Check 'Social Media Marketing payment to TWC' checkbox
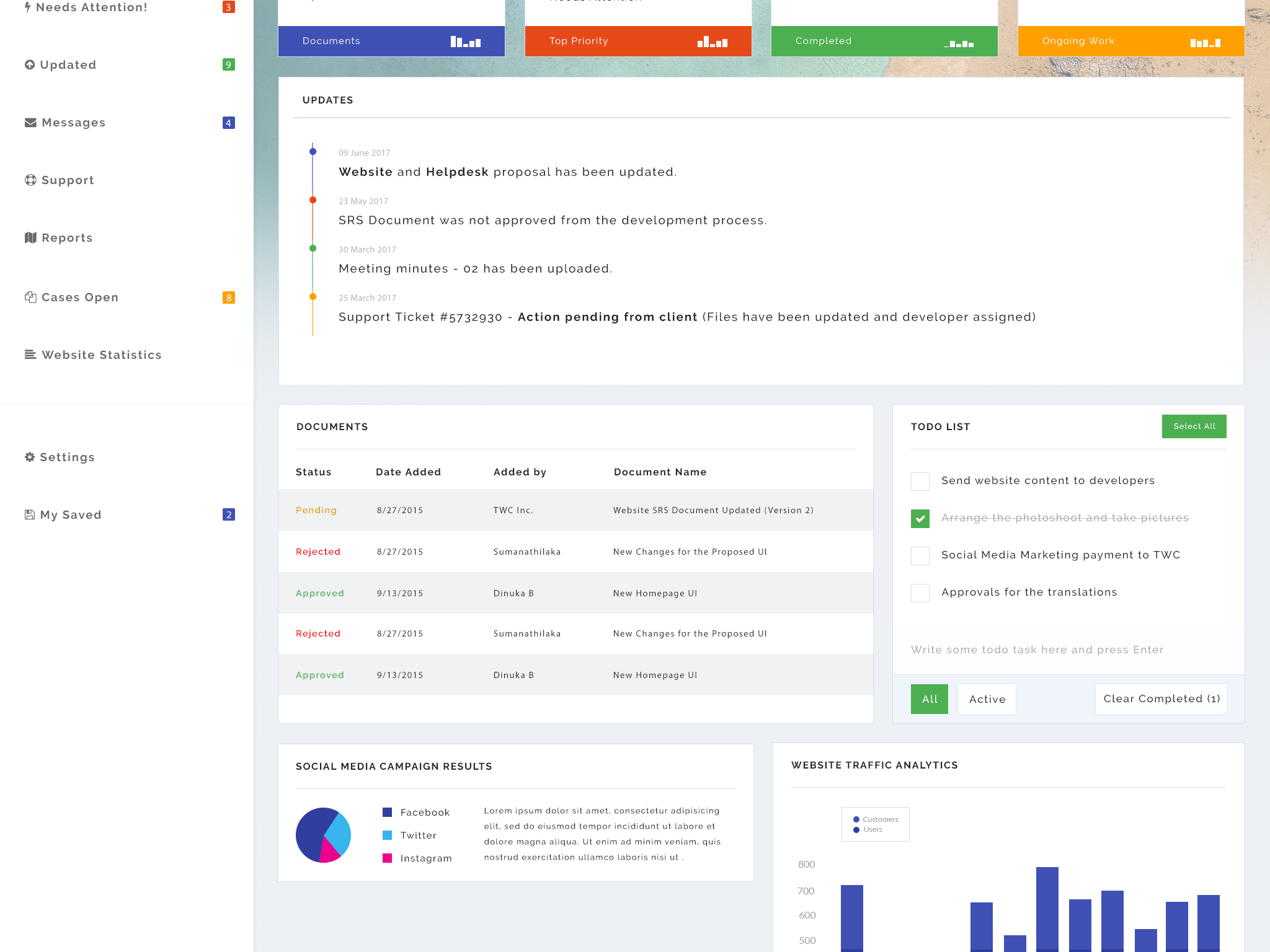Image resolution: width=1270 pixels, height=952 pixels. 920,556
